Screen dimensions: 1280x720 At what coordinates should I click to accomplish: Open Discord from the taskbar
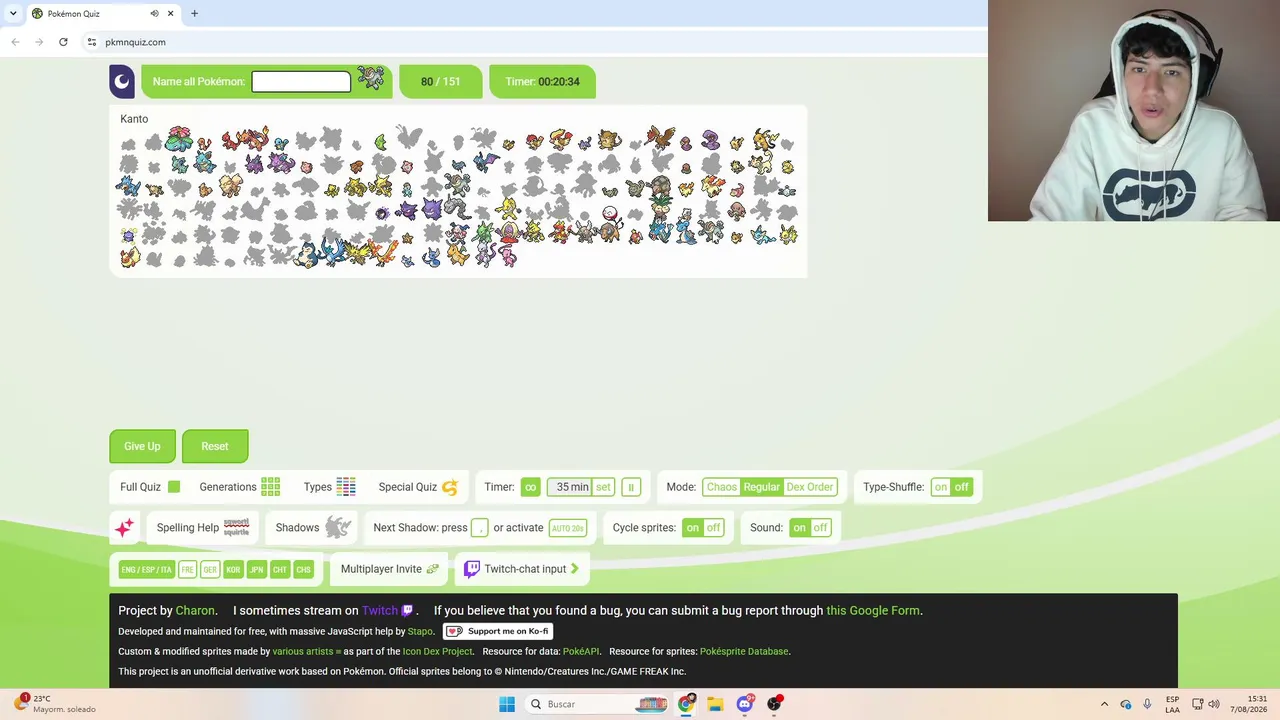[745, 704]
